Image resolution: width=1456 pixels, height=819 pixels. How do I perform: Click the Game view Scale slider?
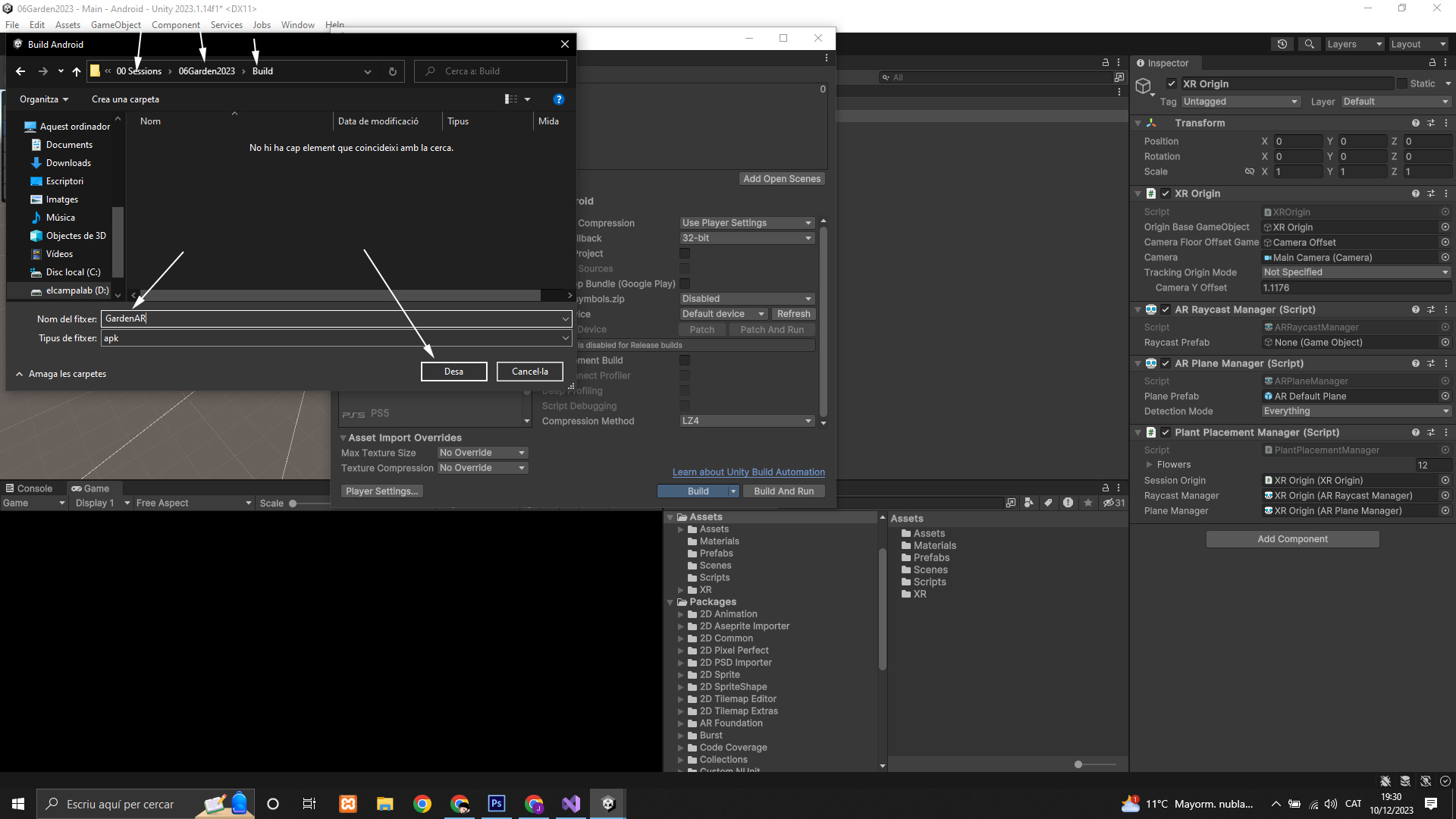tap(293, 504)
